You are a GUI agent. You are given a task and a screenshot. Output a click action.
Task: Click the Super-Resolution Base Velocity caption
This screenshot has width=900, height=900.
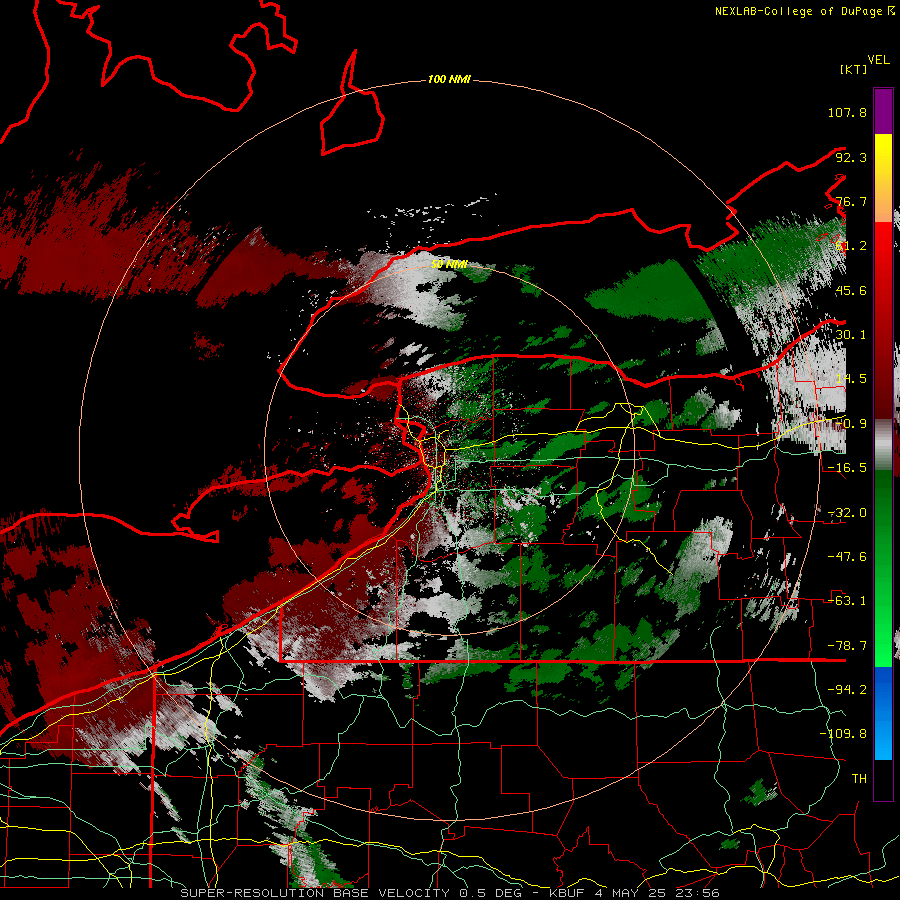[x=449, y=893]
